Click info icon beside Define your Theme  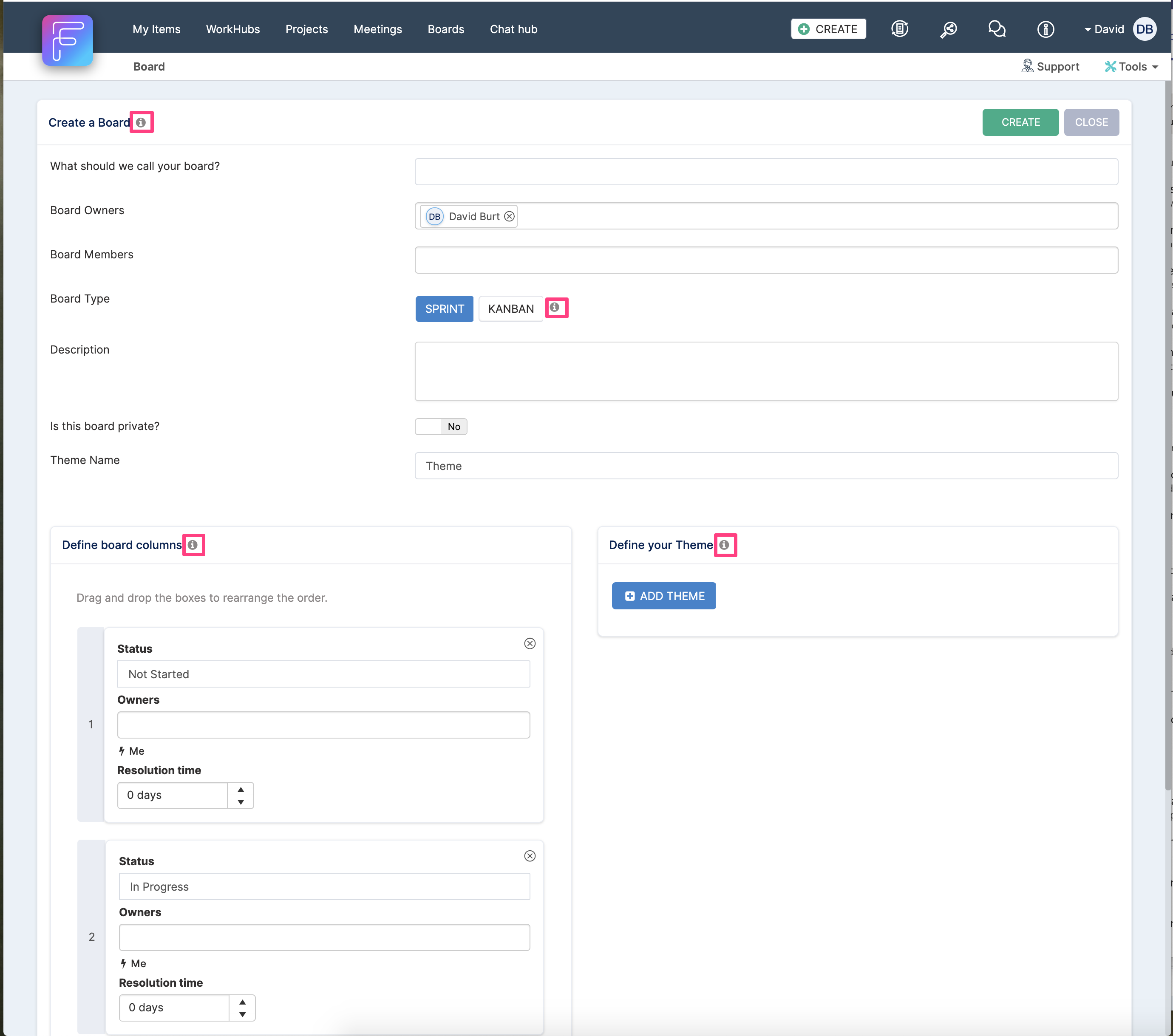[x=724, y=545]
